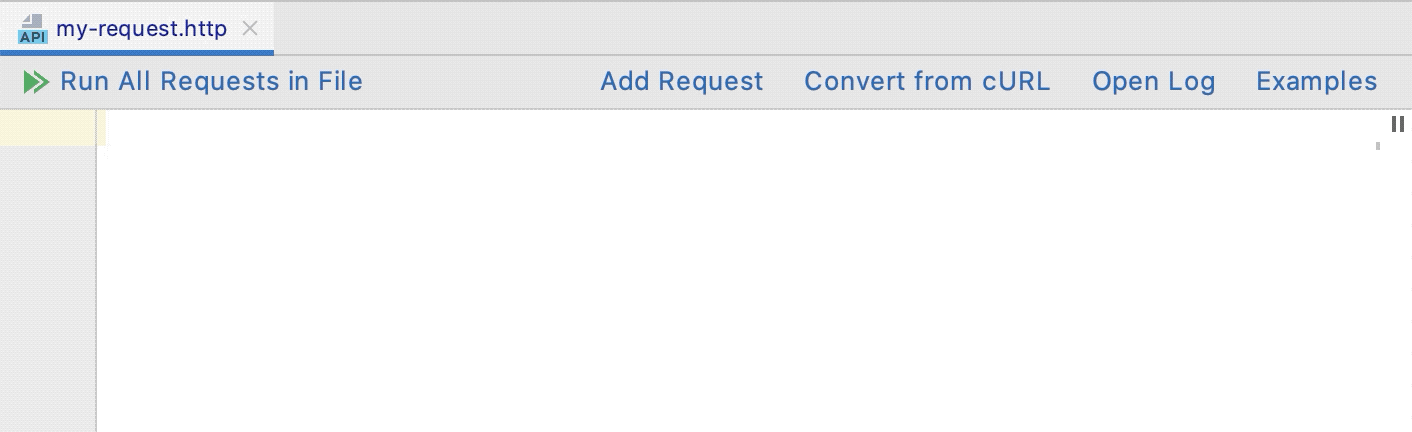The image size is (1412, 432).
Task: Click the API file icon on the tab
Action: (x=33, y=29)
